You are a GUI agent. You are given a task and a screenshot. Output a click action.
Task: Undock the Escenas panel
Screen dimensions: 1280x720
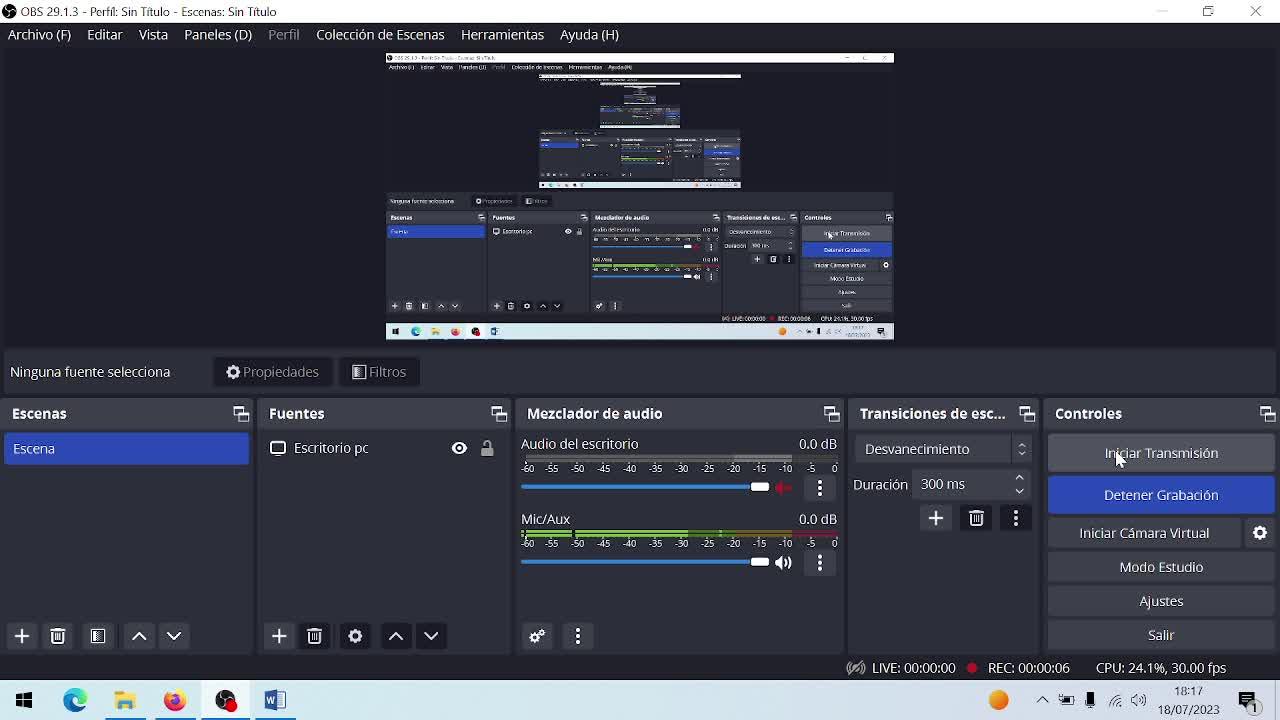(x=241, y=414)
